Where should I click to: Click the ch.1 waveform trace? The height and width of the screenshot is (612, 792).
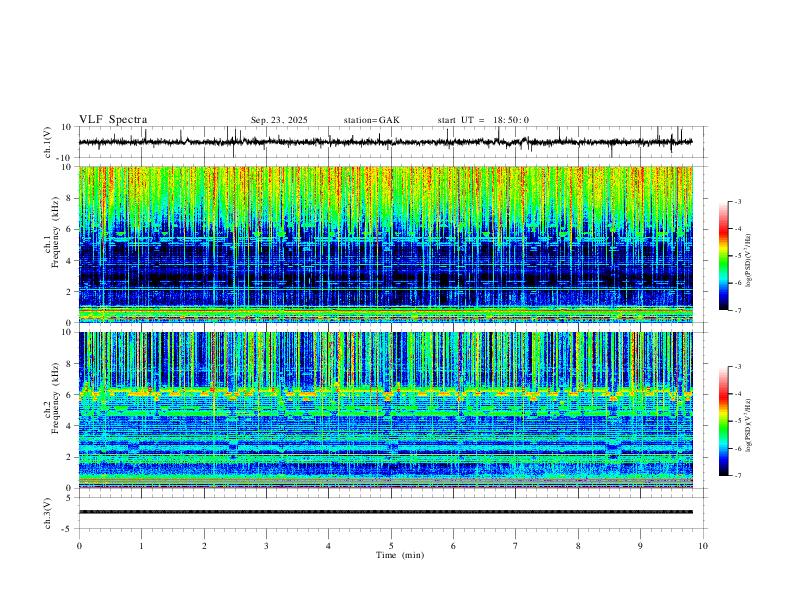(x=385, y=142)
